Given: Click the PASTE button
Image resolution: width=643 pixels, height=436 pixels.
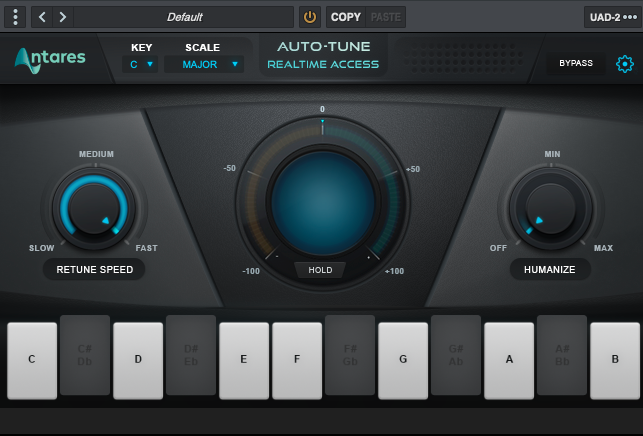Looking at the screenshot, I should pyautogui.click(x=385, y=17).
